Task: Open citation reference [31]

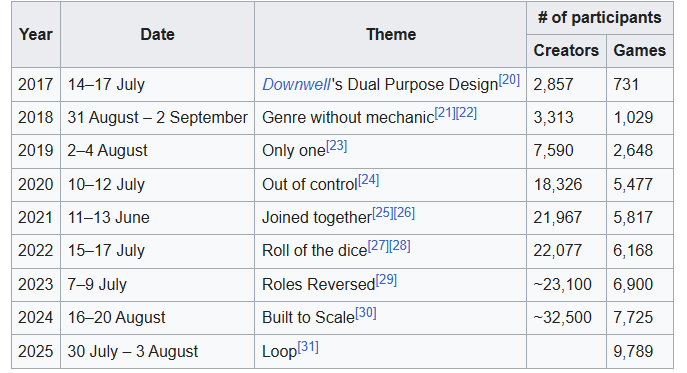Action: pyautogui.click(x=308, y=347)
